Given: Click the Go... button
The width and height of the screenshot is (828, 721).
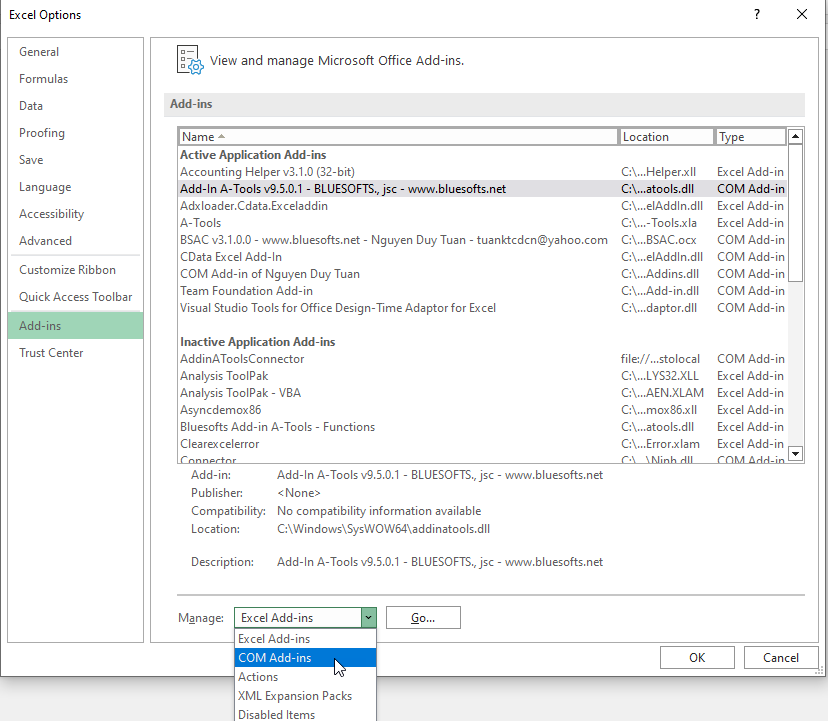Looking at the screenshot, I should tap(423, 617).
